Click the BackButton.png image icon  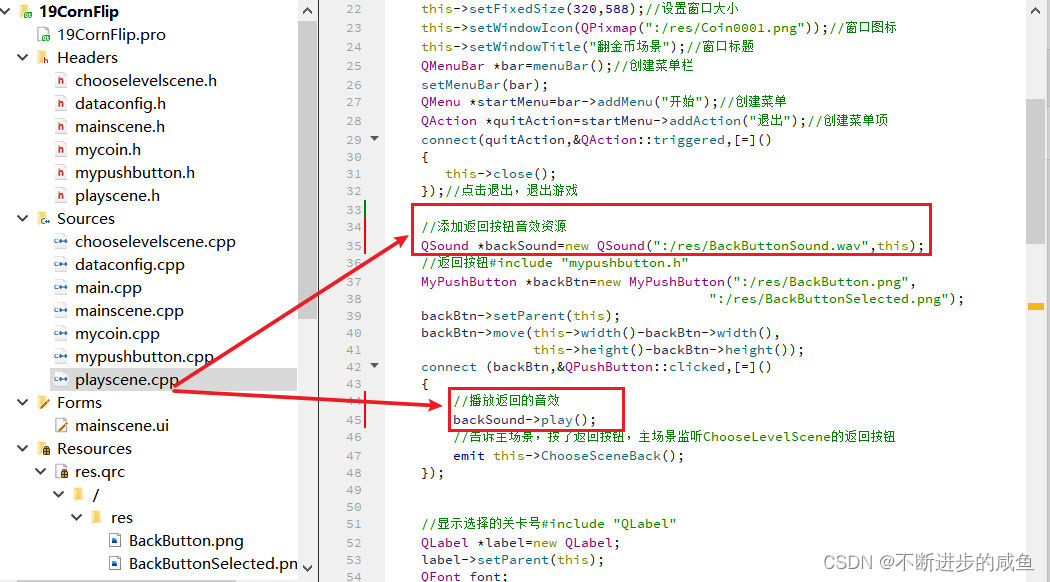coord(115,540)
